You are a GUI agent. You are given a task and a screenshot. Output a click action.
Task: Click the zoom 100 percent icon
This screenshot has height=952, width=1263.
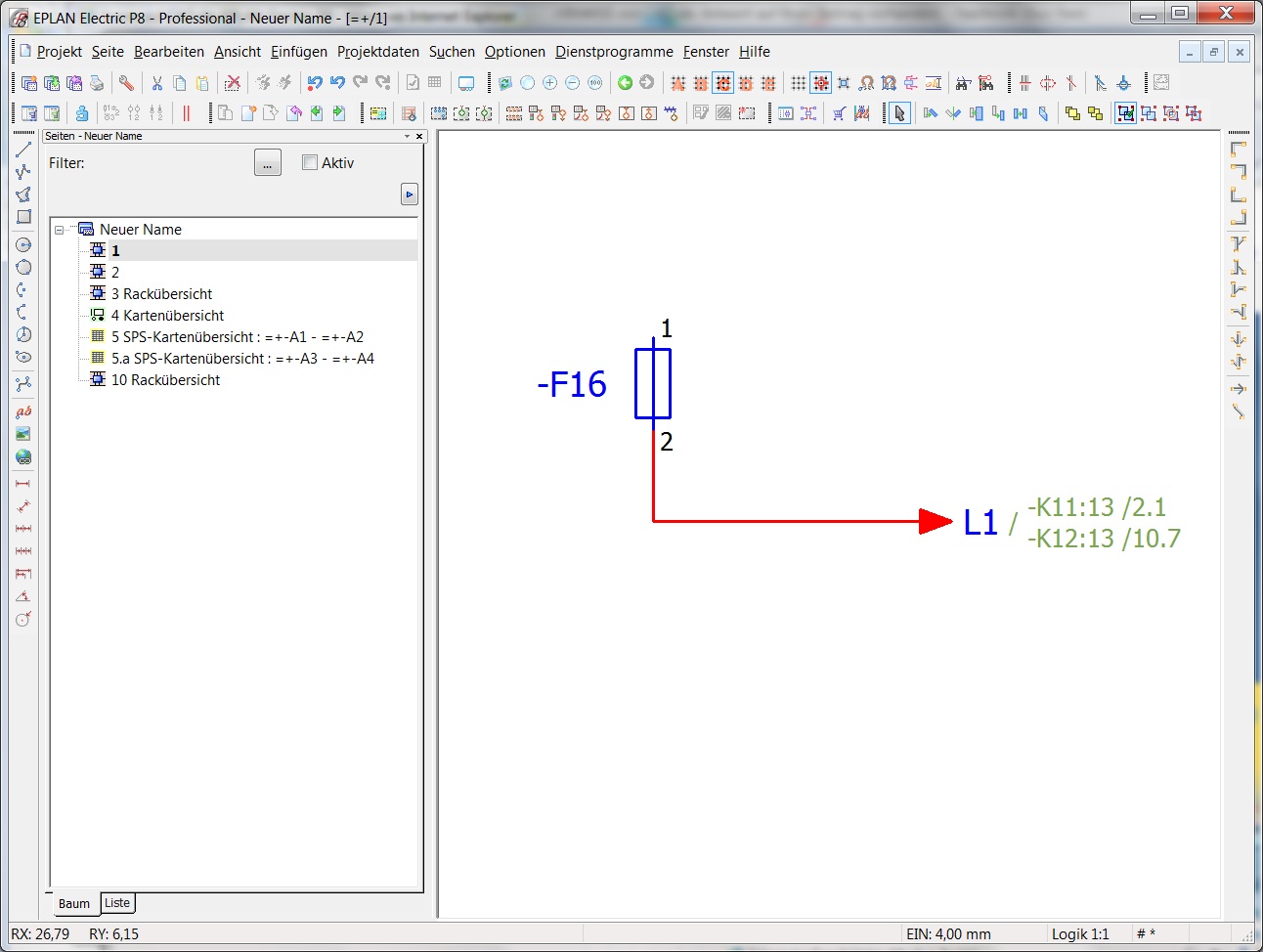[x=594, y=83]
